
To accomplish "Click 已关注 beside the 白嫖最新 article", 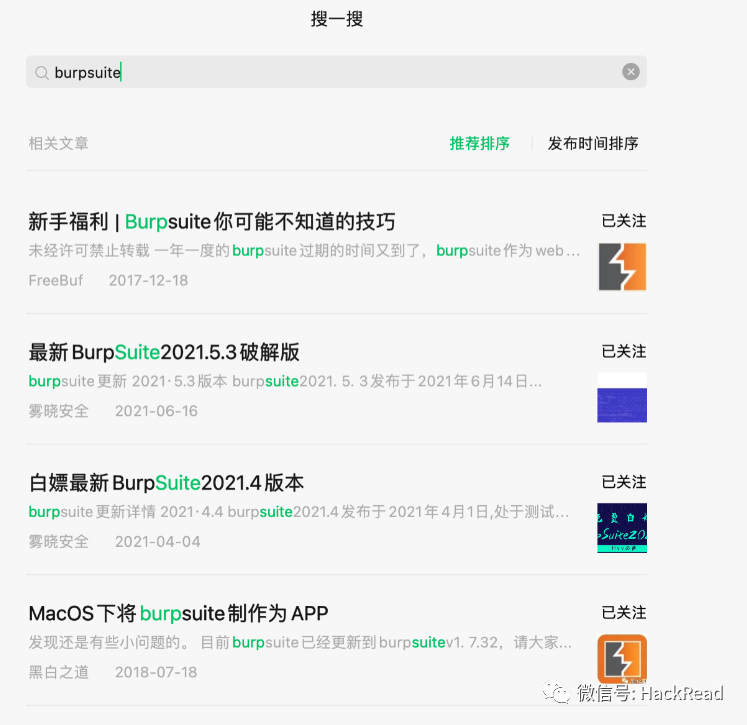I will (624, 482).
